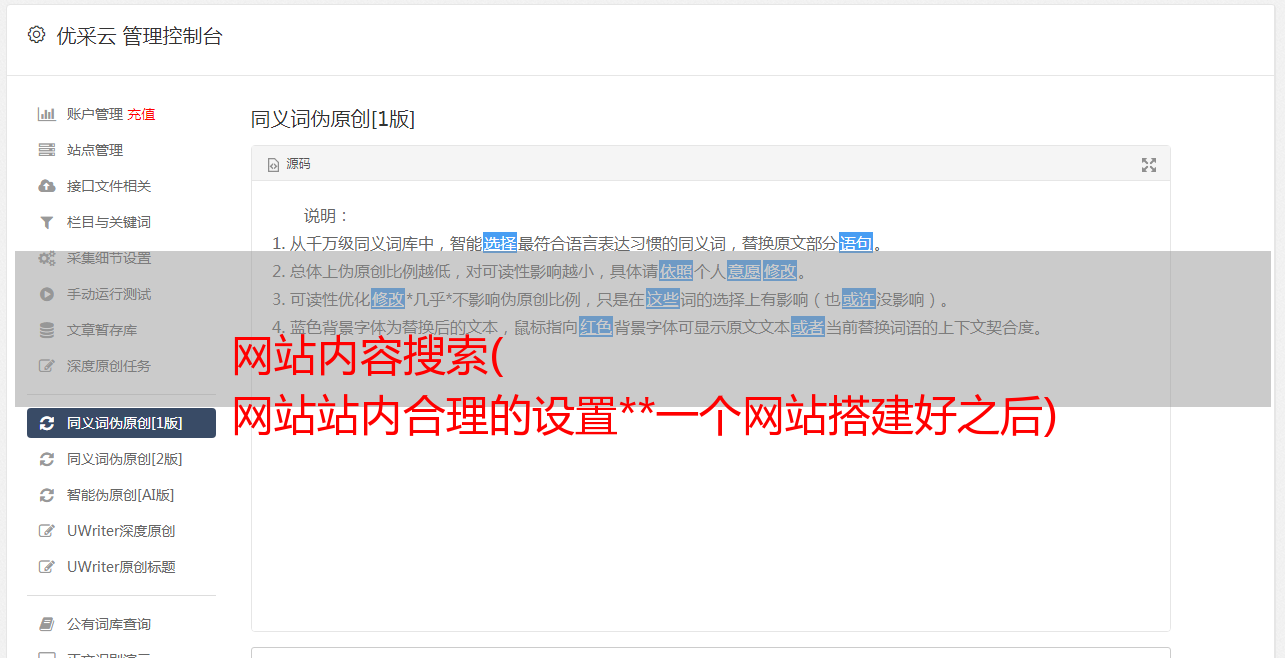Open UWriter原创标题 menu entry
This screenshot has width=1285, height=658.
[x=121, y=567]
